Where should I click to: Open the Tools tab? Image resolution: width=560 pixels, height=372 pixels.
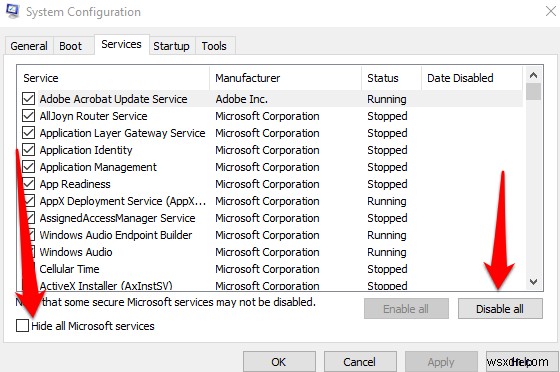214,46
